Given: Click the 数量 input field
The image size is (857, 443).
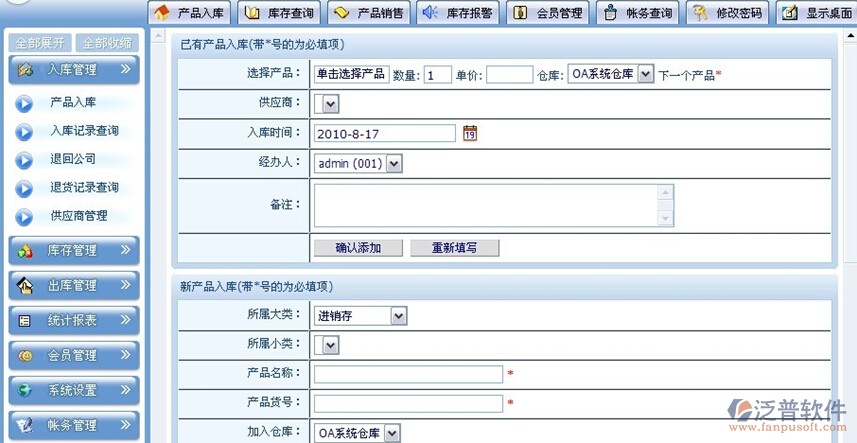Looking at the screenshot, I should click(x=438, y=75).
